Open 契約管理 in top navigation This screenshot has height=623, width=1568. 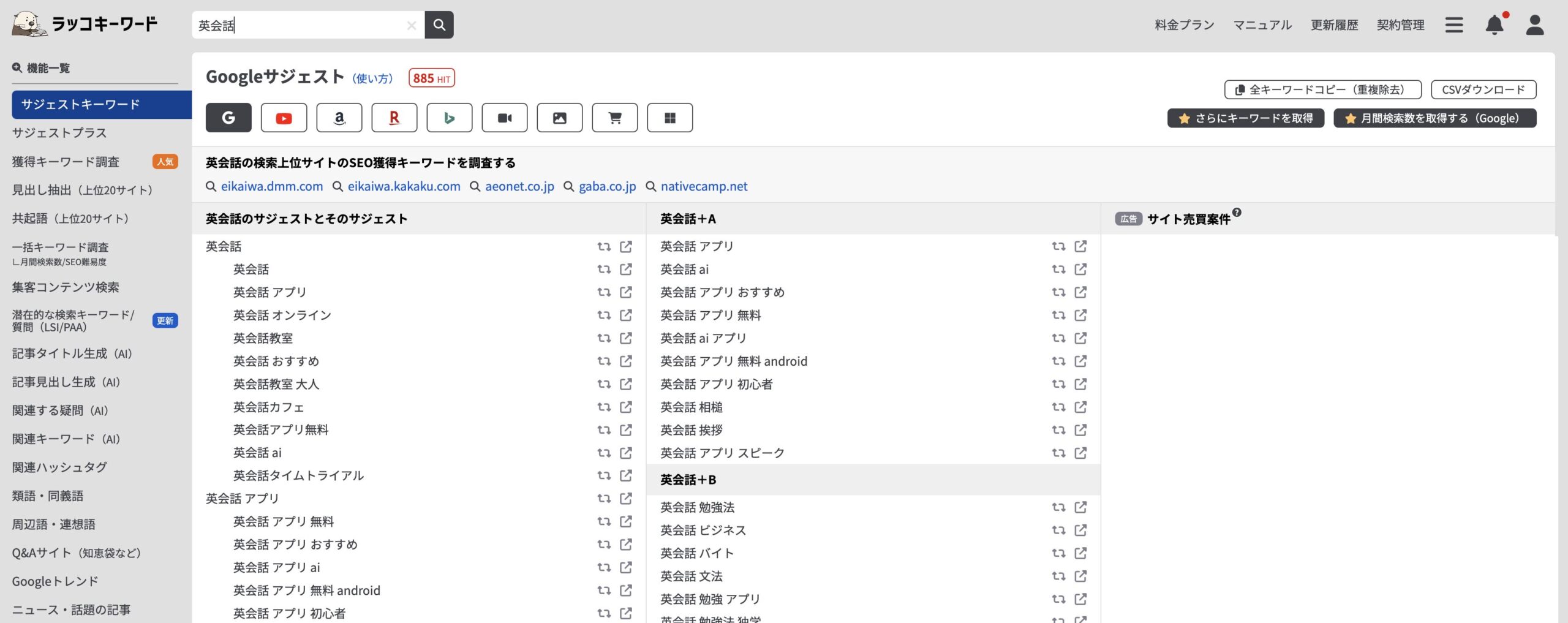(1400, 25)
